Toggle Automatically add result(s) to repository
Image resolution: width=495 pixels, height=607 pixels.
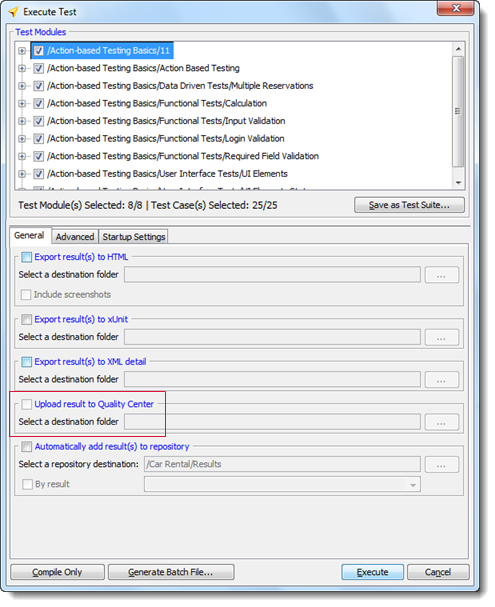coord(26,447)
